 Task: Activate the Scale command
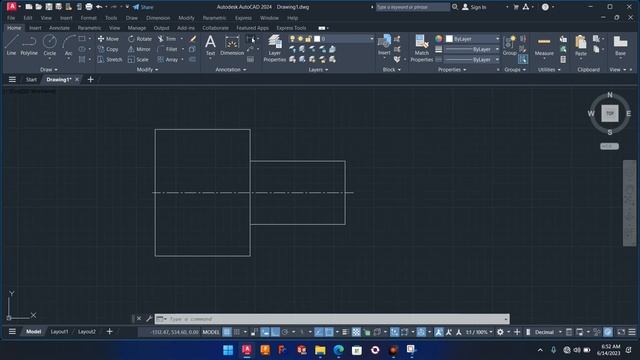pos(138,59)
